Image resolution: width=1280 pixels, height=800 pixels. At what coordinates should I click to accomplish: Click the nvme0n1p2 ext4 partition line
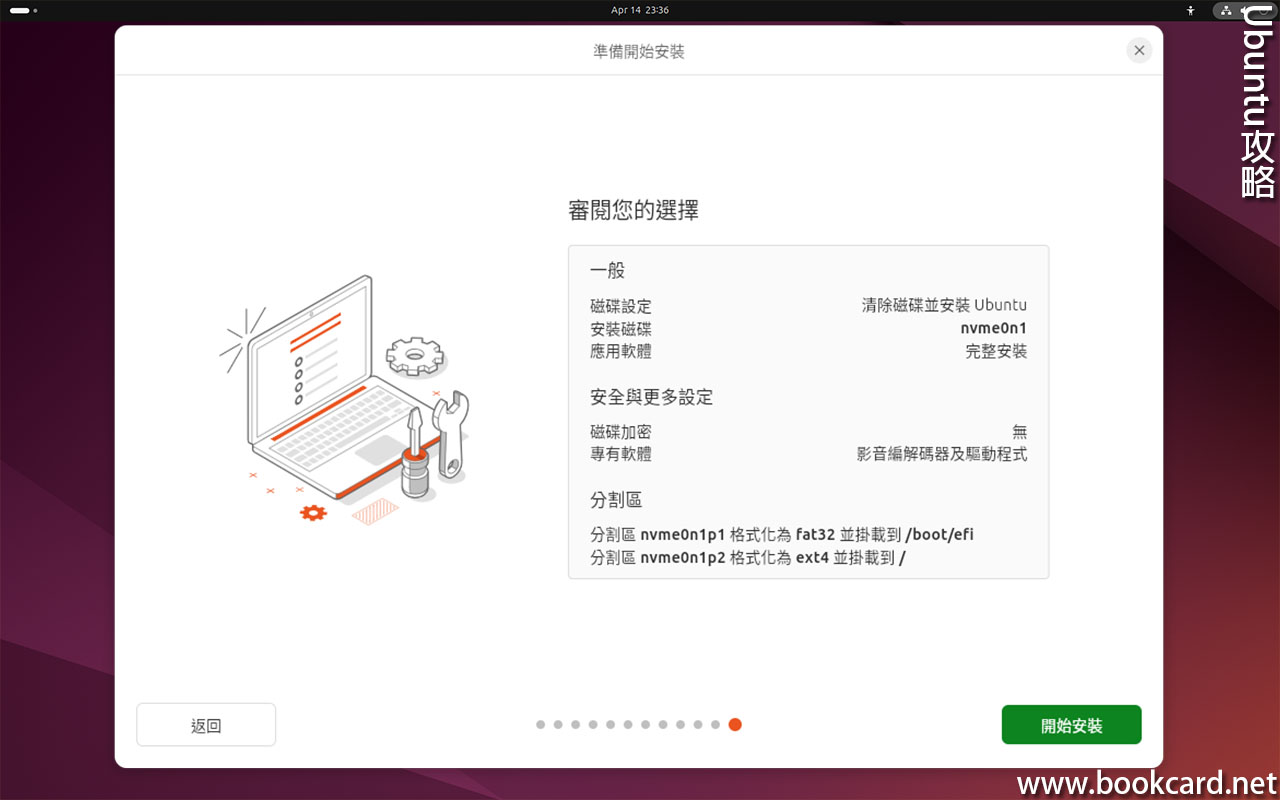(748, 557)
